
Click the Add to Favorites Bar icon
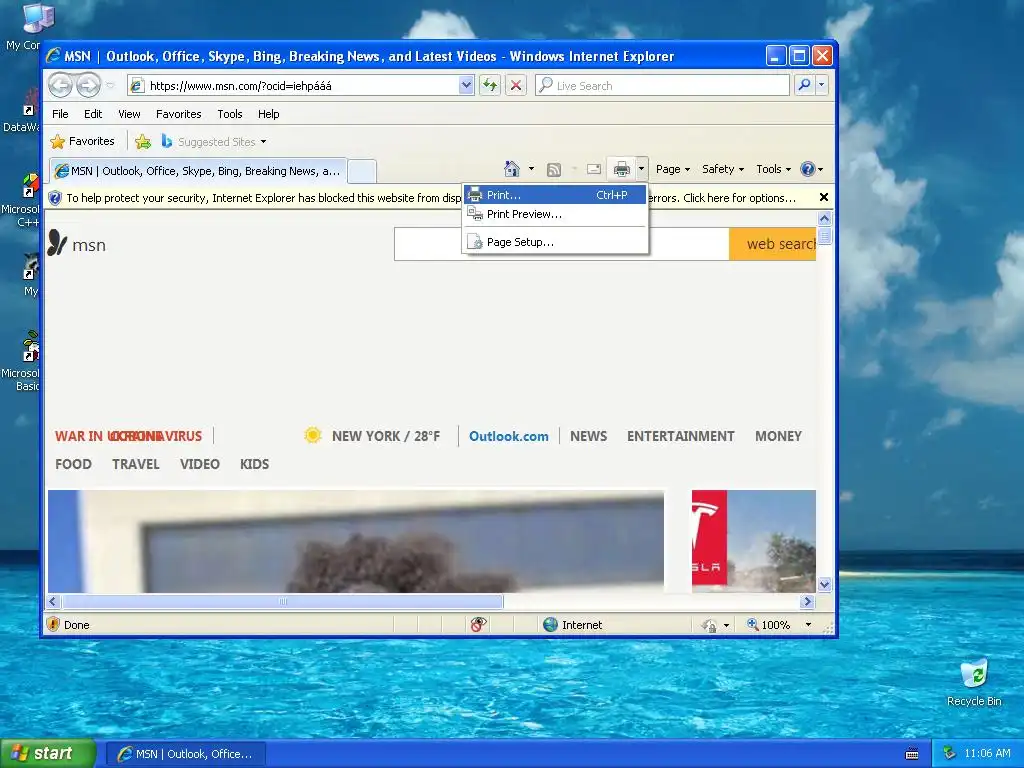pos(143,141)
